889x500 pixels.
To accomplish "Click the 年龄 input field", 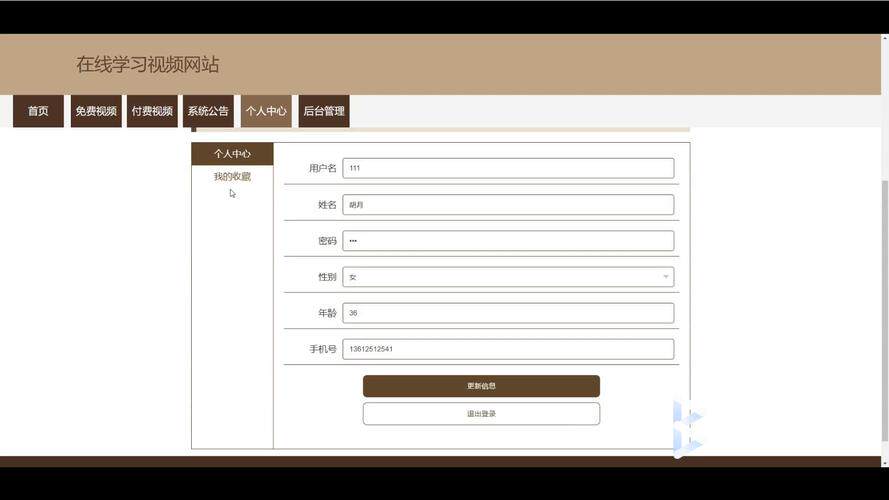I will (508, 313).
